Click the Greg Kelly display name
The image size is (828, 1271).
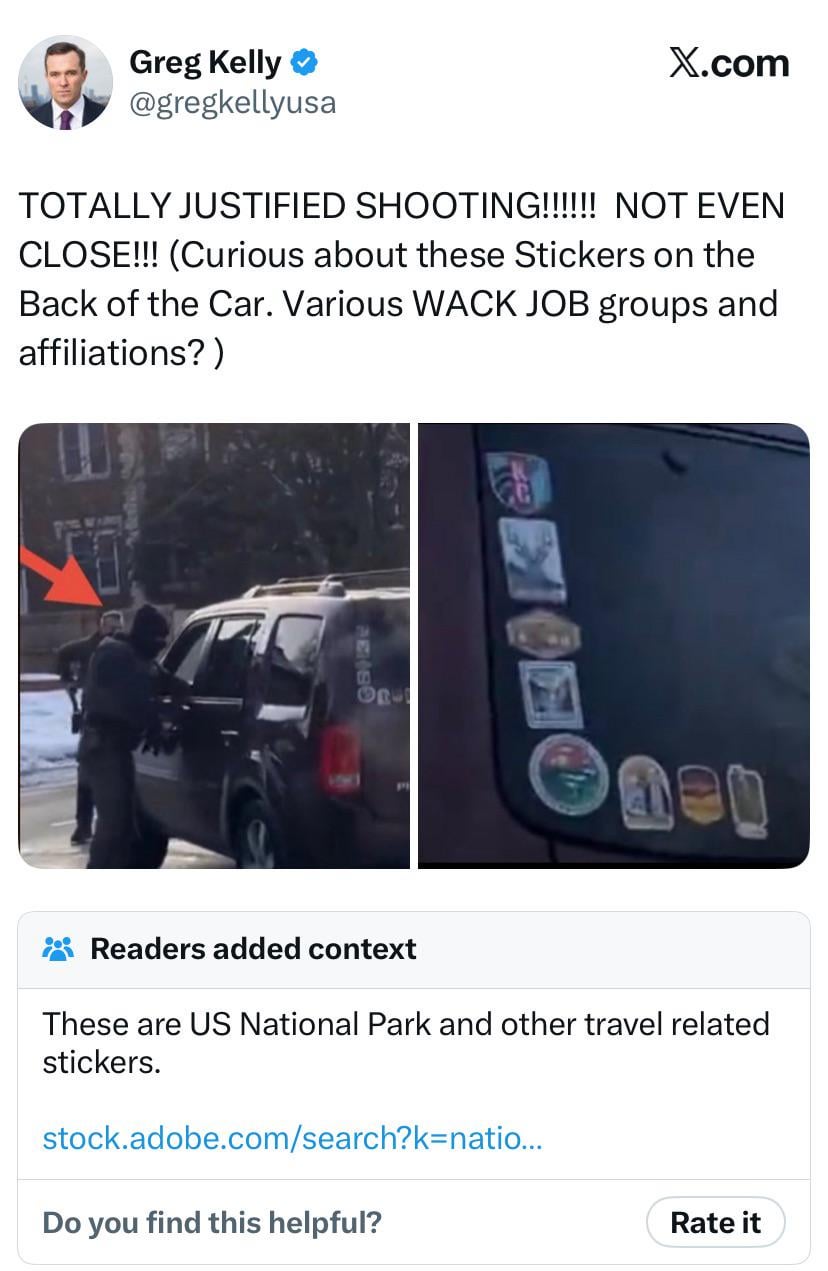(x=205, y=63)
